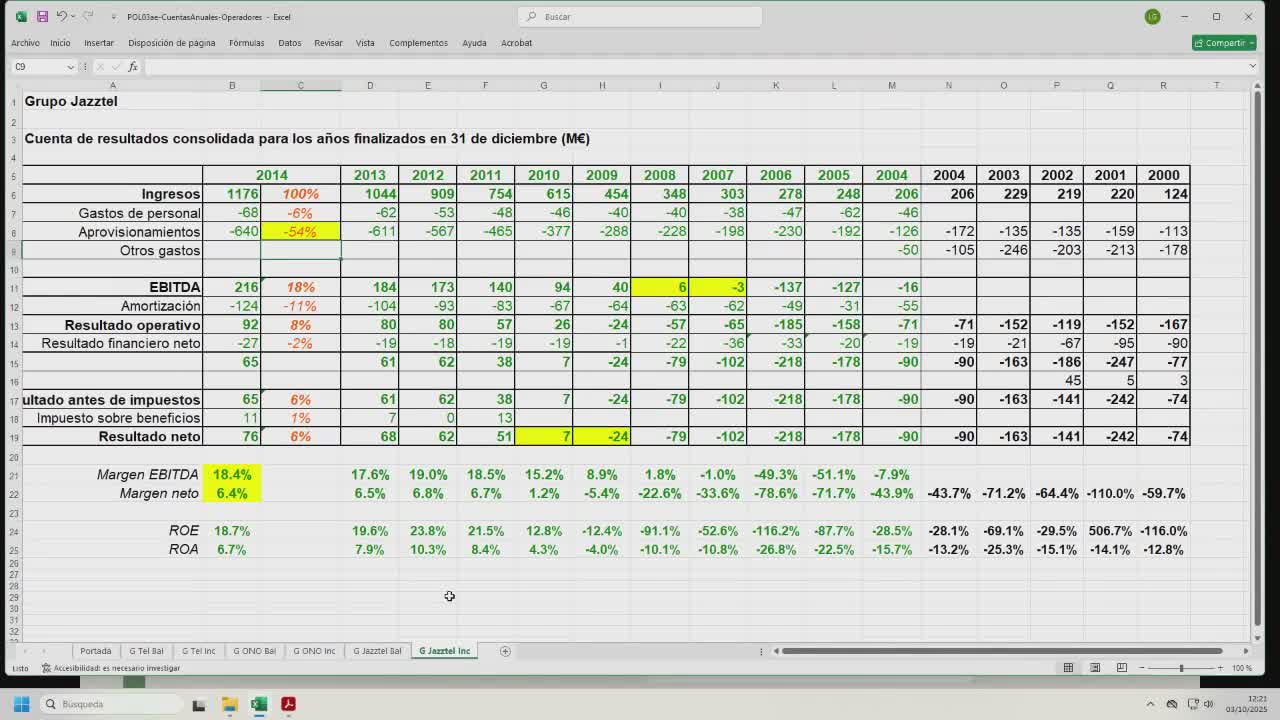Open the Ayuda tab
Screen dimensions: 1280x720
pyautogui.click(x=474, y=43)
